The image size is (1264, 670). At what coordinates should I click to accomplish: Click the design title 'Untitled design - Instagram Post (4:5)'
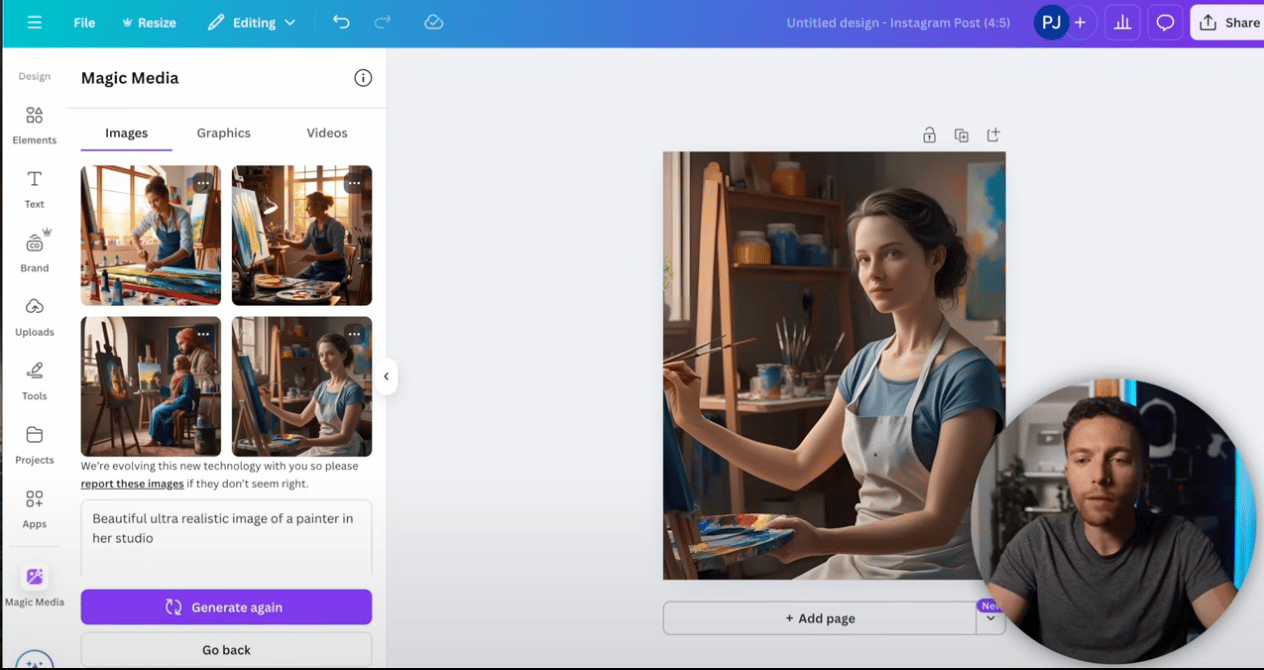898,22
